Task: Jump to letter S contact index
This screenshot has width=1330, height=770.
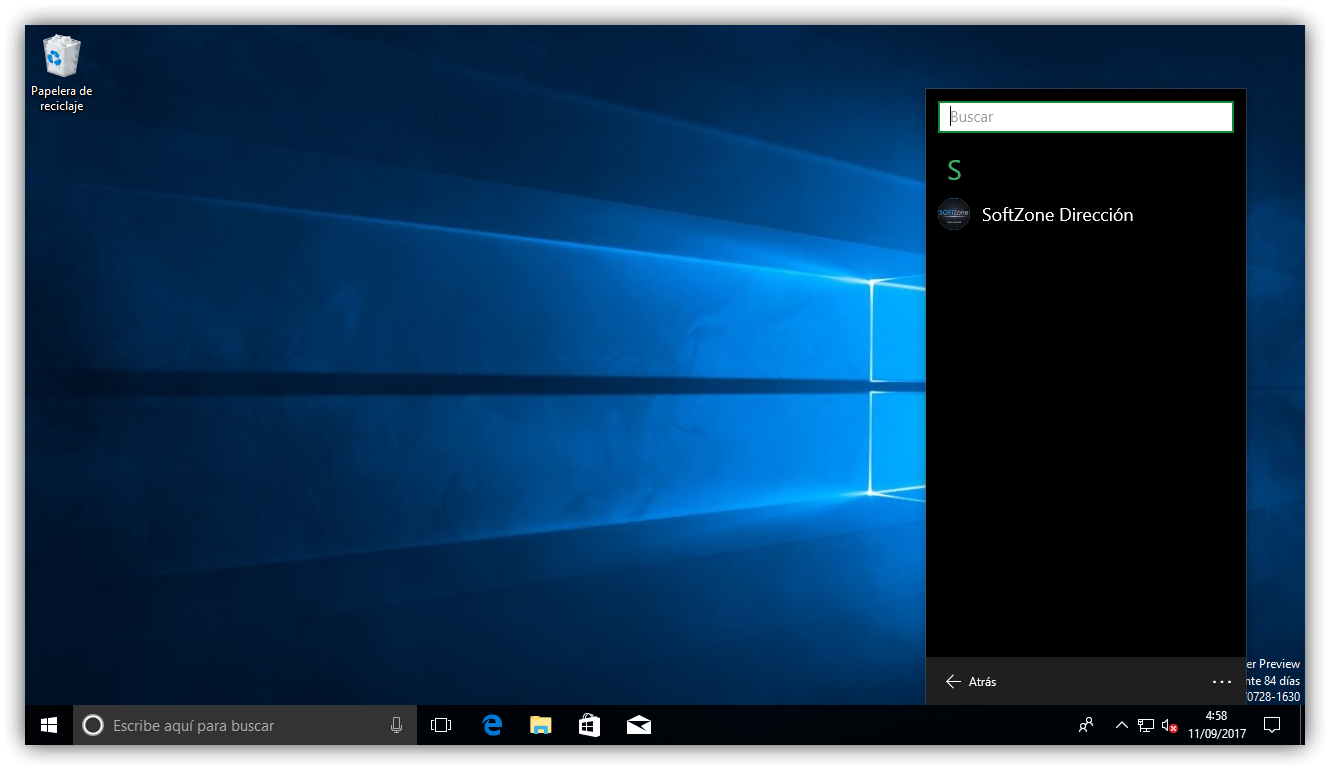Action: tap(954, 171)
